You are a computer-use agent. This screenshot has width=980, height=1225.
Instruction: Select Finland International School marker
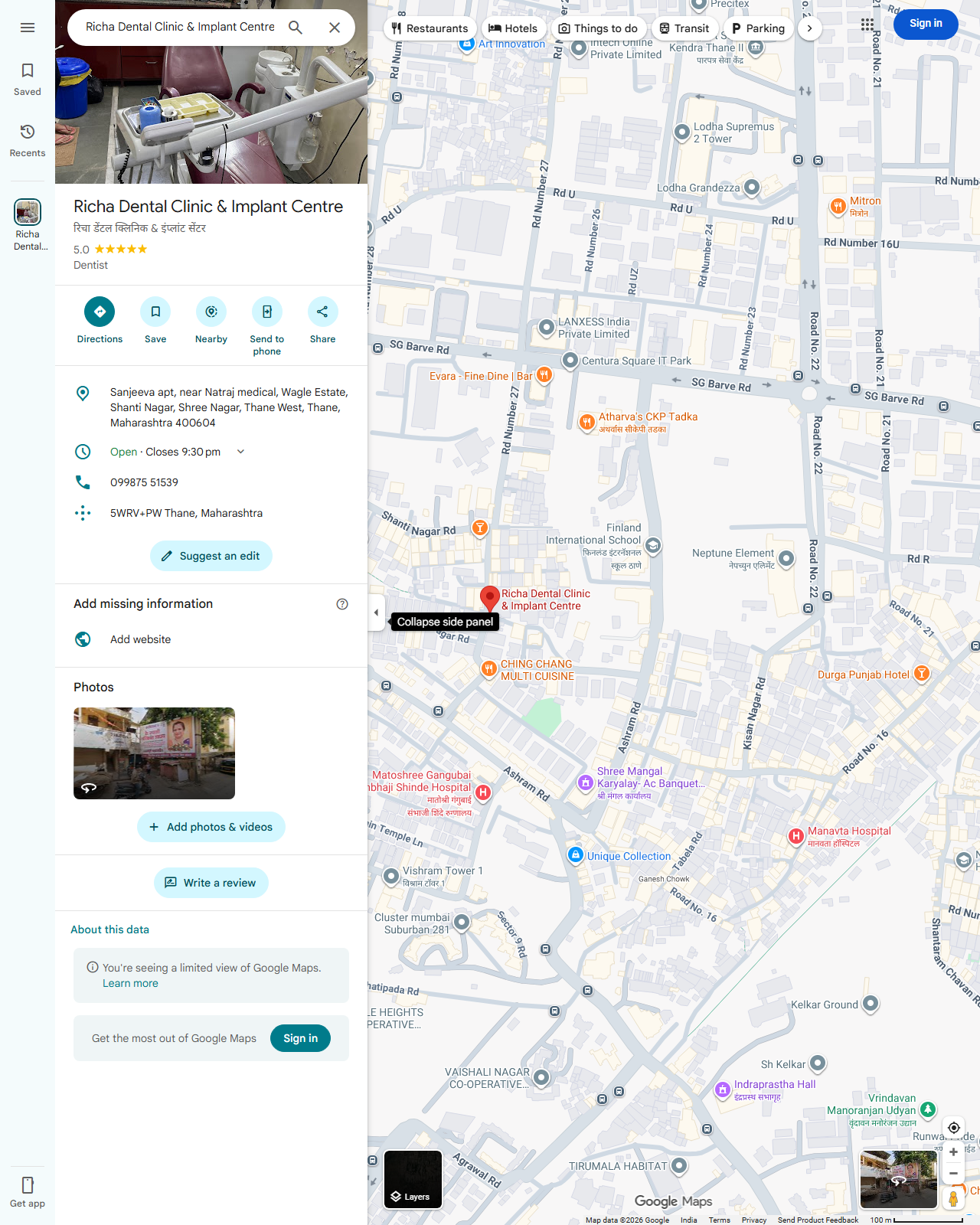tap(653, 546)
